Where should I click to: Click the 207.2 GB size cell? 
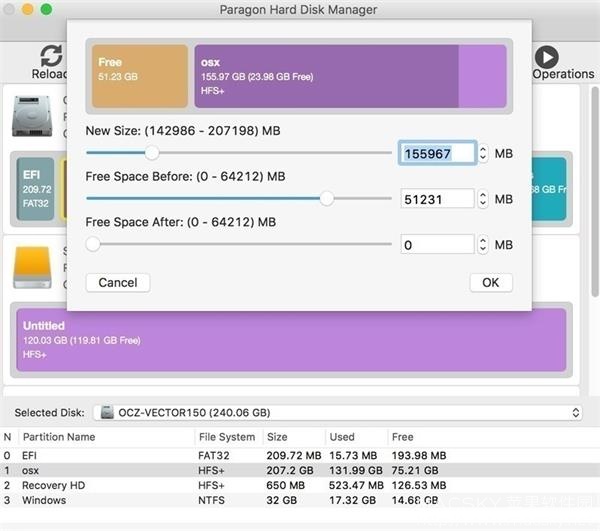click(290, 470)
